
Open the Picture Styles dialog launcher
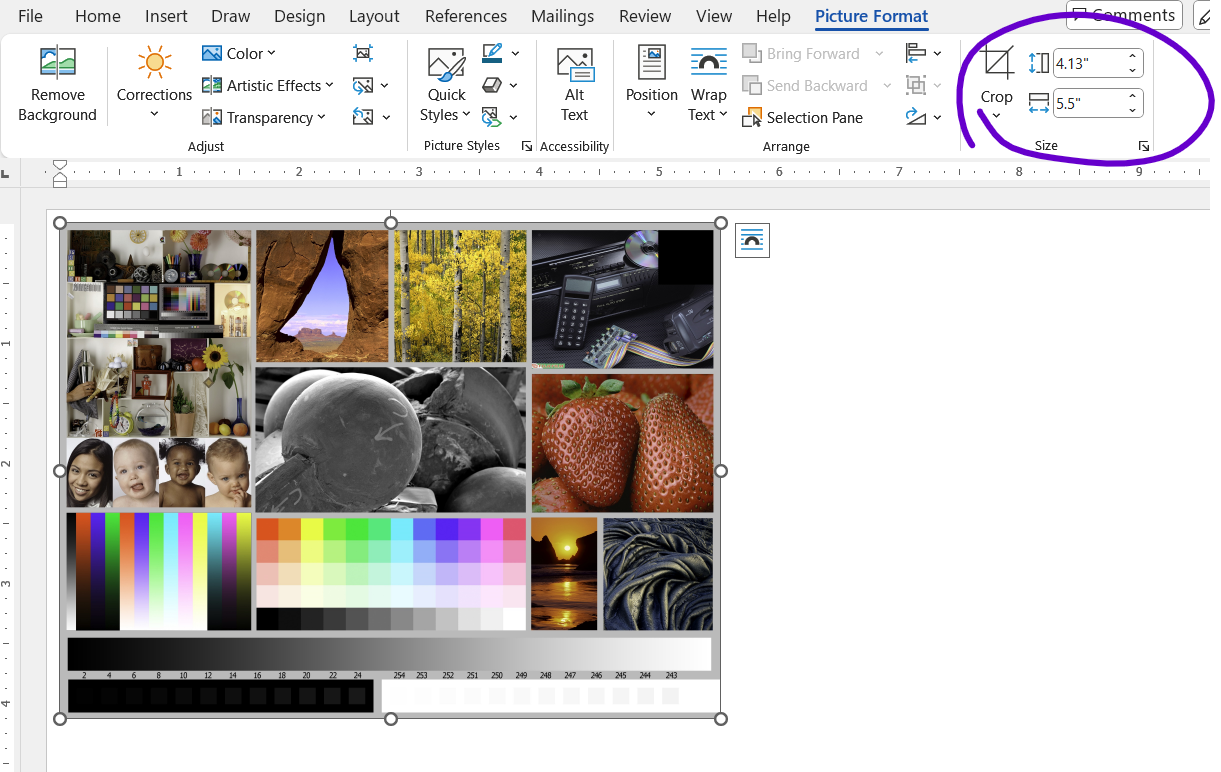(x=527, y=146)
